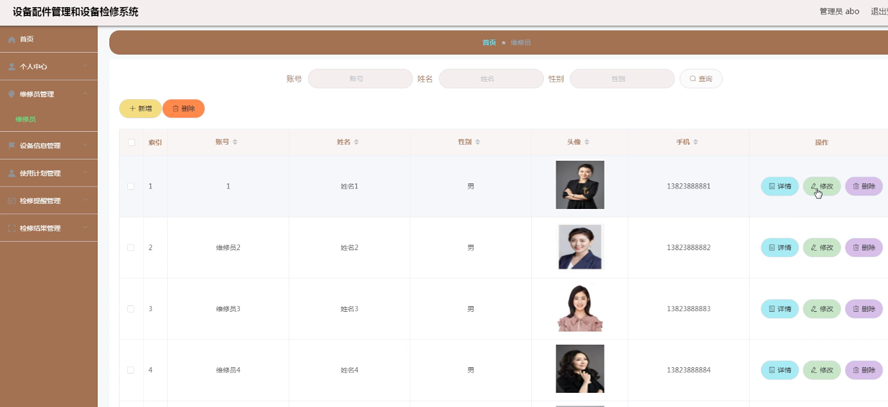This screenshot has width=888, height=407.
Task: Tick the select-all checkbox in table header
Action: pos(131,142)
